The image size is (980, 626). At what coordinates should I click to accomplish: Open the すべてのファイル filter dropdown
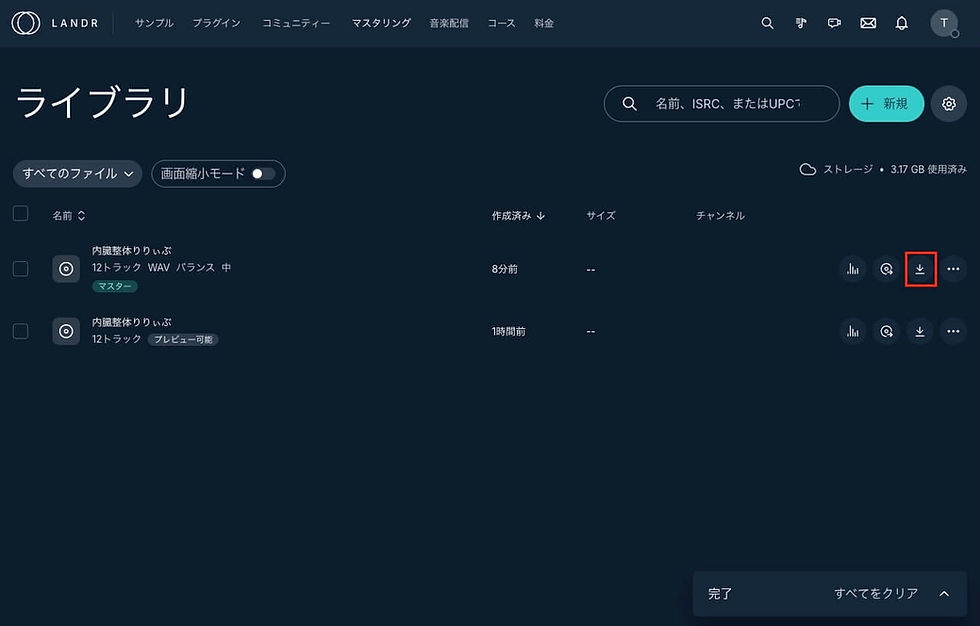point(78,174)
